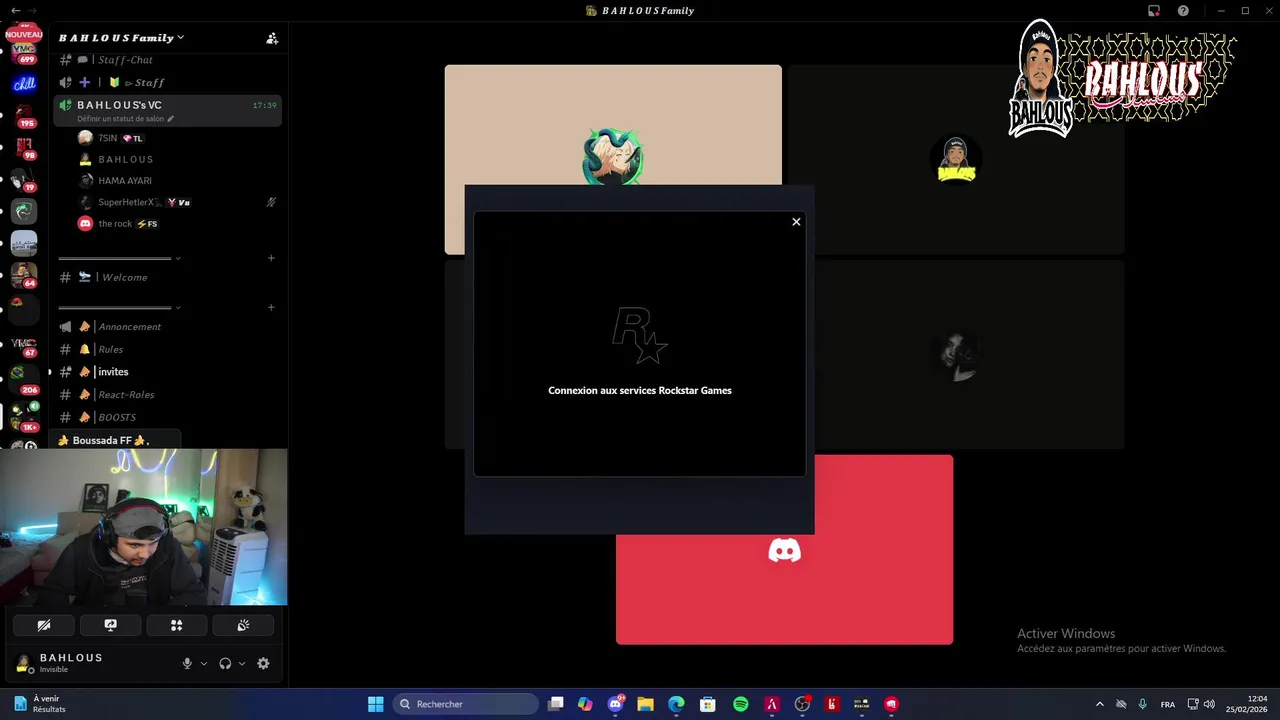Open the À venir Résultats widget
The width and height of the screenshot is (1280, 720).
[x=40, y=704]
